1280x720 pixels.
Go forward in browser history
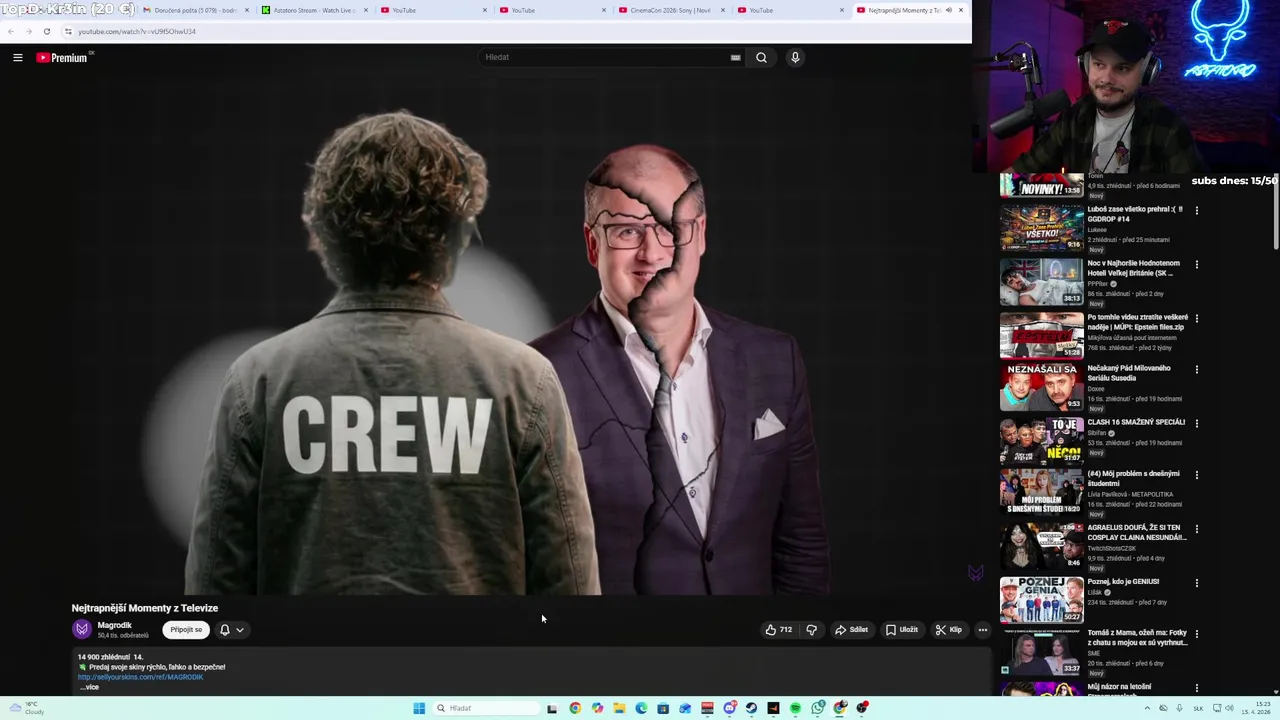coord(28,31)
